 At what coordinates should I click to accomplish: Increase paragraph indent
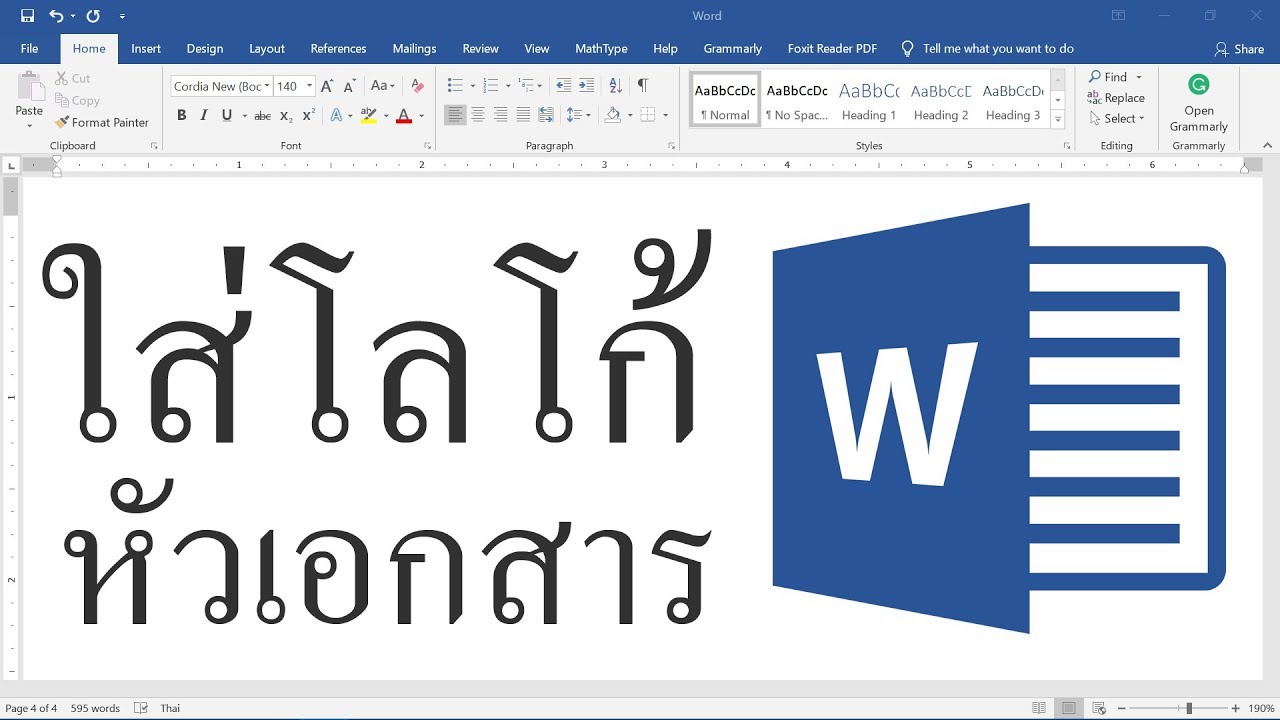[x=587, y=86]
